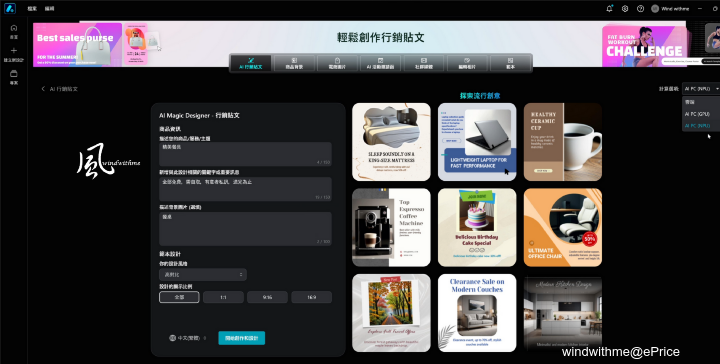Select the AI 行銷貼文 tab
Viewport: 720px width, 364px height.
pyautogui.click(x=251, y=63)
